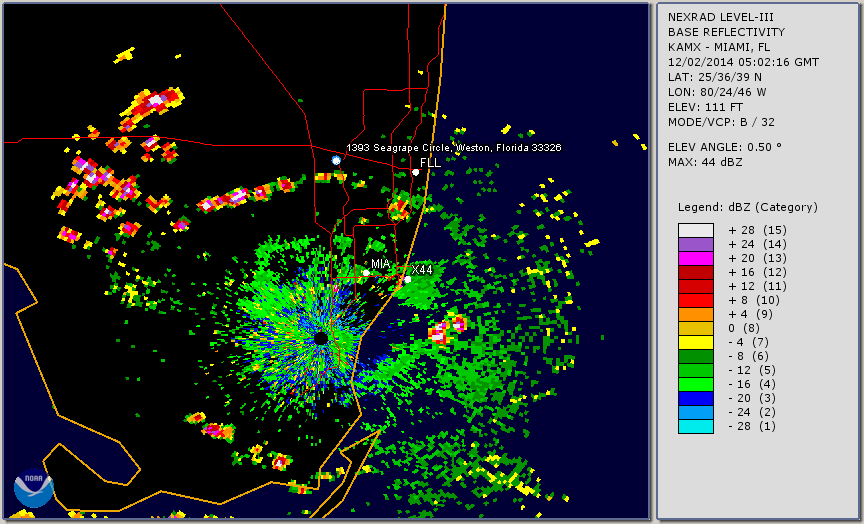The image size is (864, 524).
Task: Click the '- 16 (4)' legend value
Action: coord(752,385)
